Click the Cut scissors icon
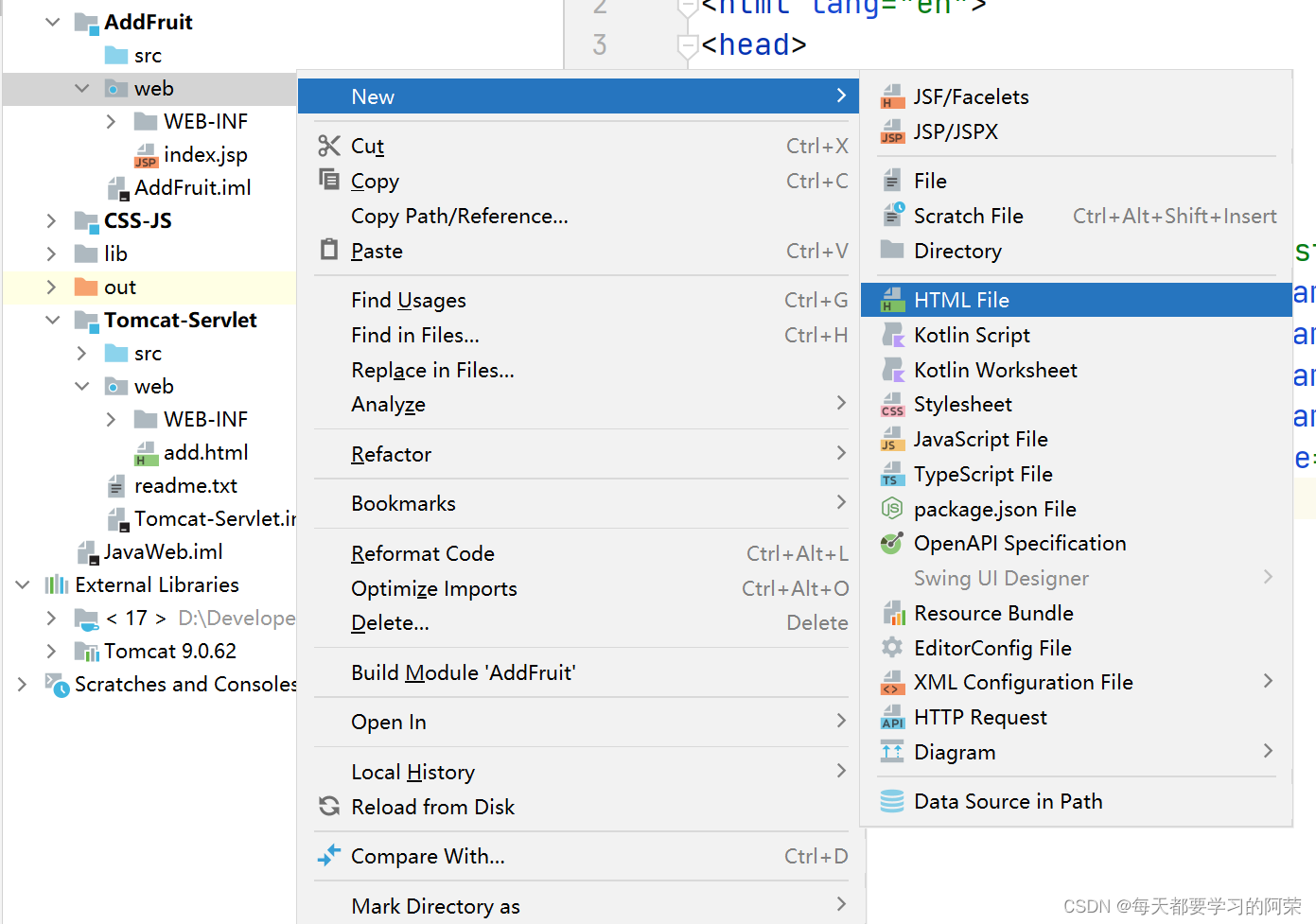The image size is (1316, 924). pyautogui.click(x=329, y=146)
